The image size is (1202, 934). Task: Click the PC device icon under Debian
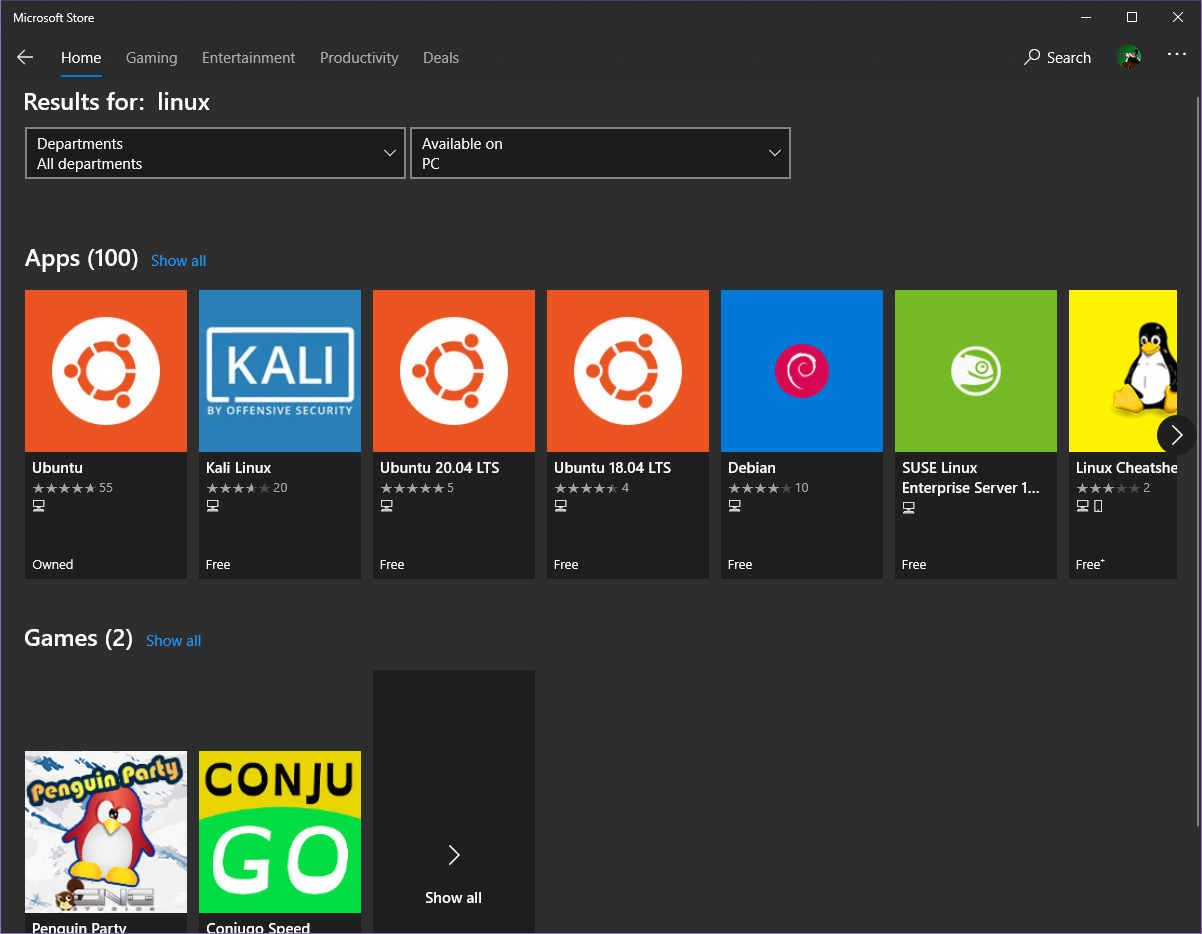pyautogui.click(x=735, y=507)
